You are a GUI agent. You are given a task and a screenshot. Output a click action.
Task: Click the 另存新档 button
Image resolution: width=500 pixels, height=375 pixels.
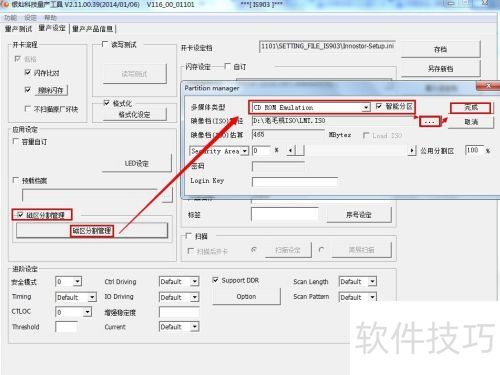pos(440,69)
